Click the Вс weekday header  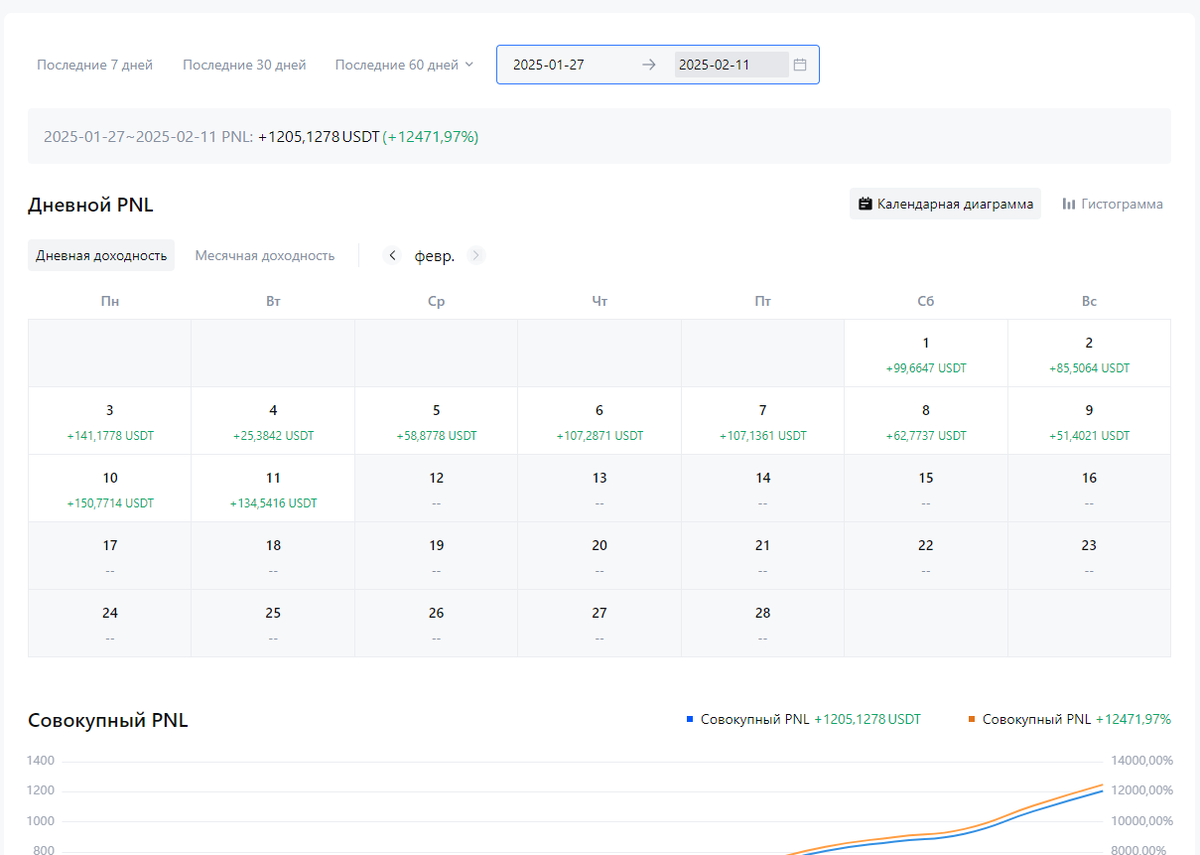pyautogui.click(x=1089, y=301)
